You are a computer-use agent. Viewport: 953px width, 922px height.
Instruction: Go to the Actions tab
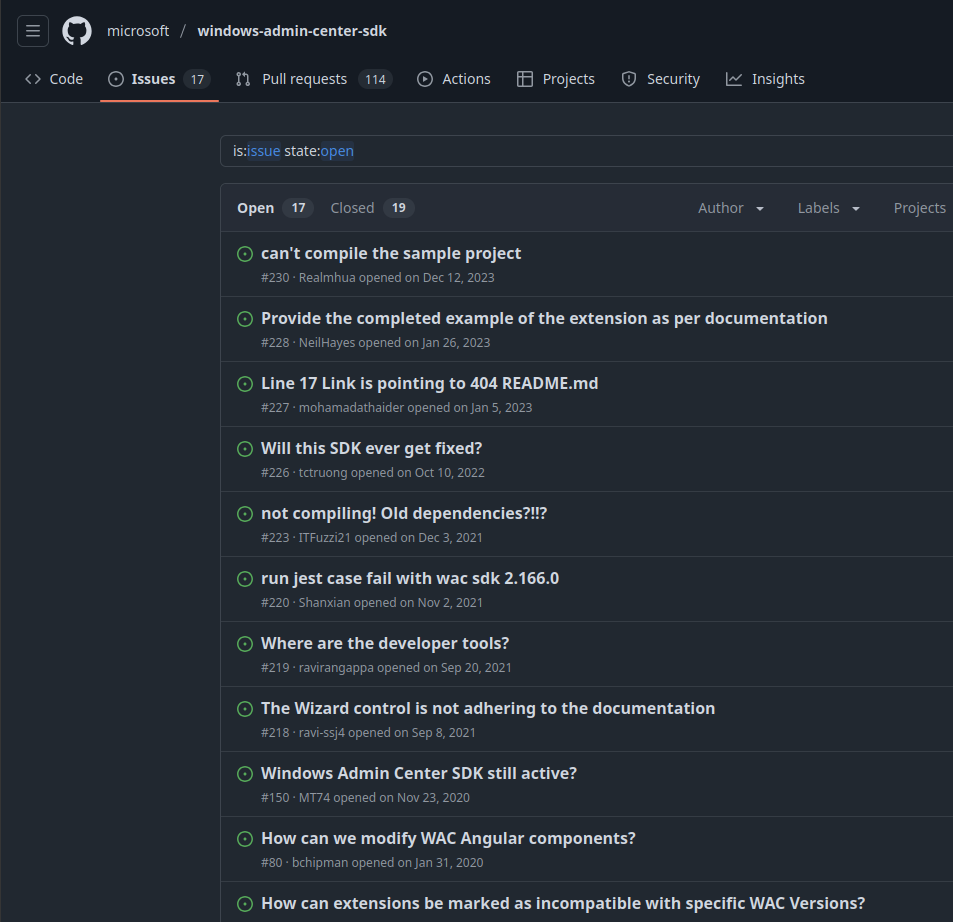click(454, 79)
